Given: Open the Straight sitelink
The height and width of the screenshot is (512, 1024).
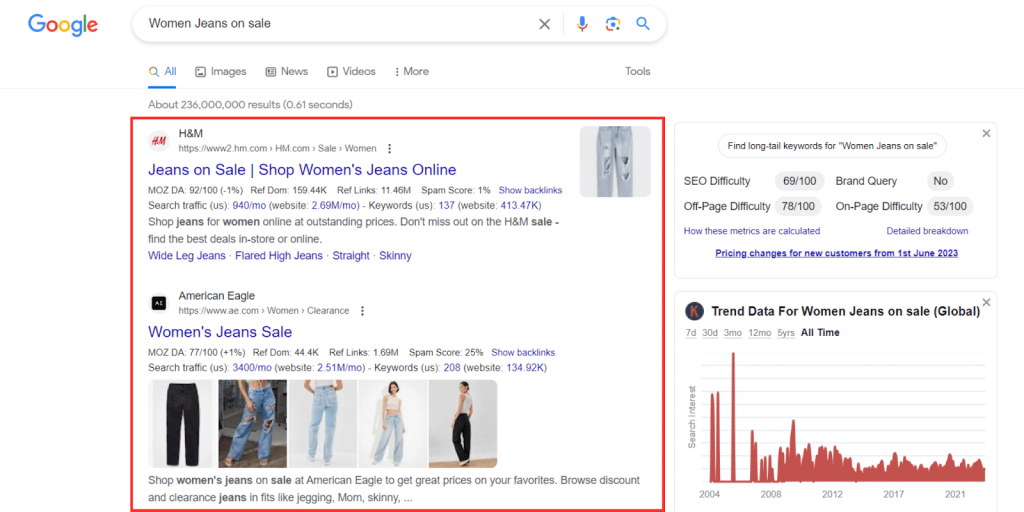Looking at the screenshot, I should [351, 256].
